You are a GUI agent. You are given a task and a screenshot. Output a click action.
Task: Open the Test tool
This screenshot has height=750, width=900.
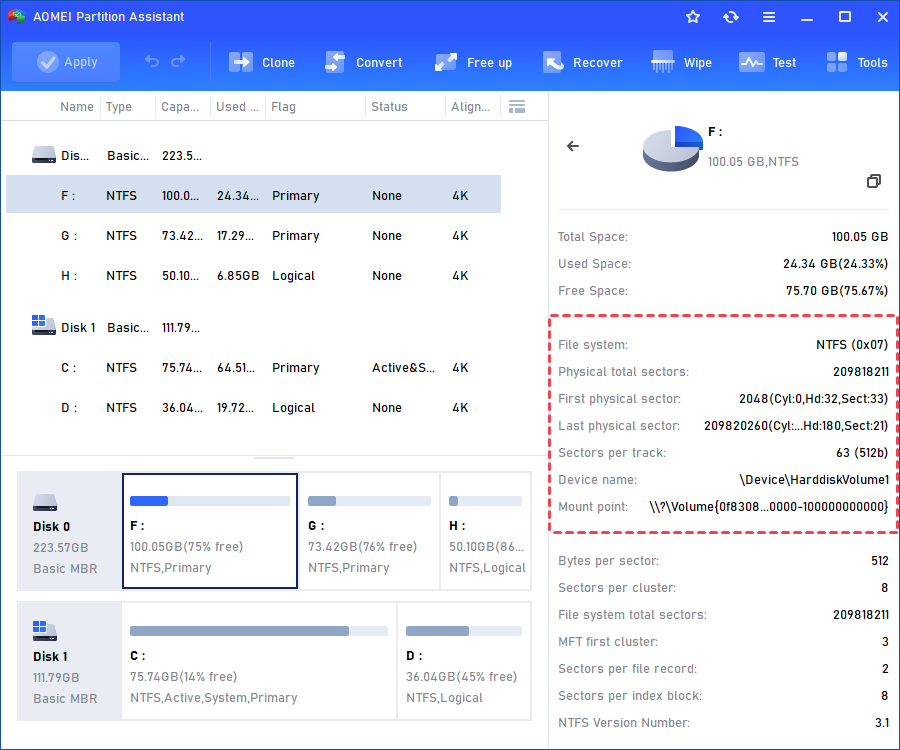click(x=768, y=62)
